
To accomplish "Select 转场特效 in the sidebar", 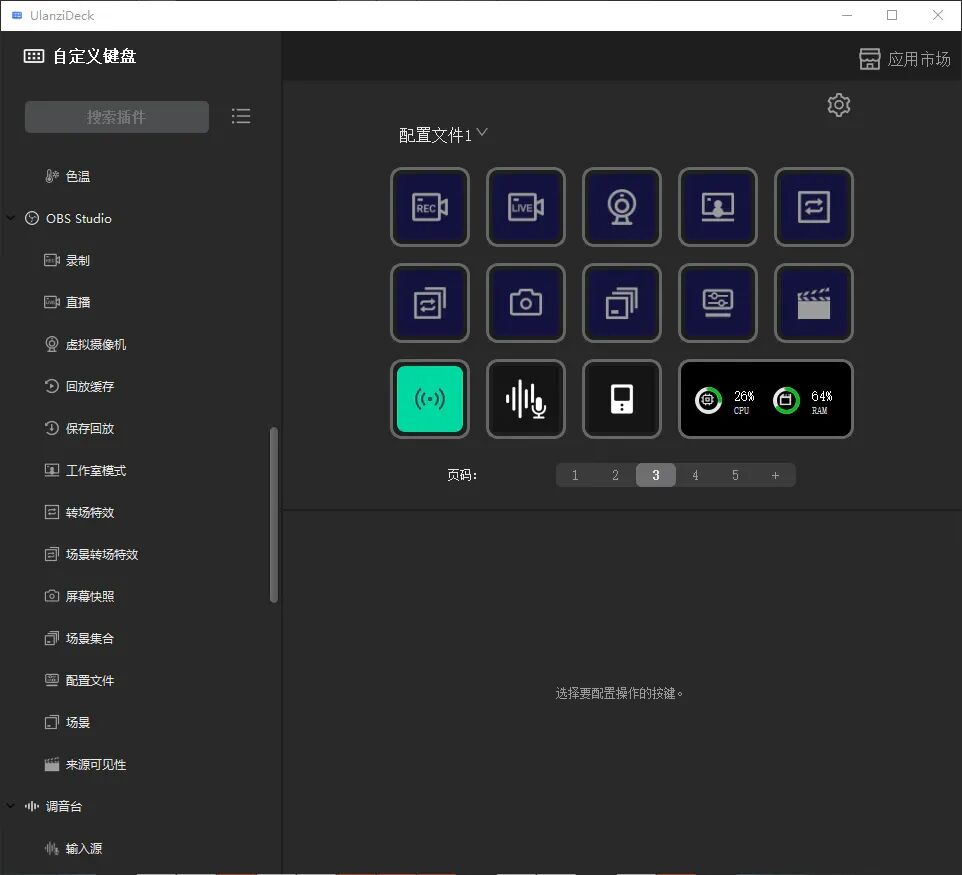I will click(x=79, y=512).
